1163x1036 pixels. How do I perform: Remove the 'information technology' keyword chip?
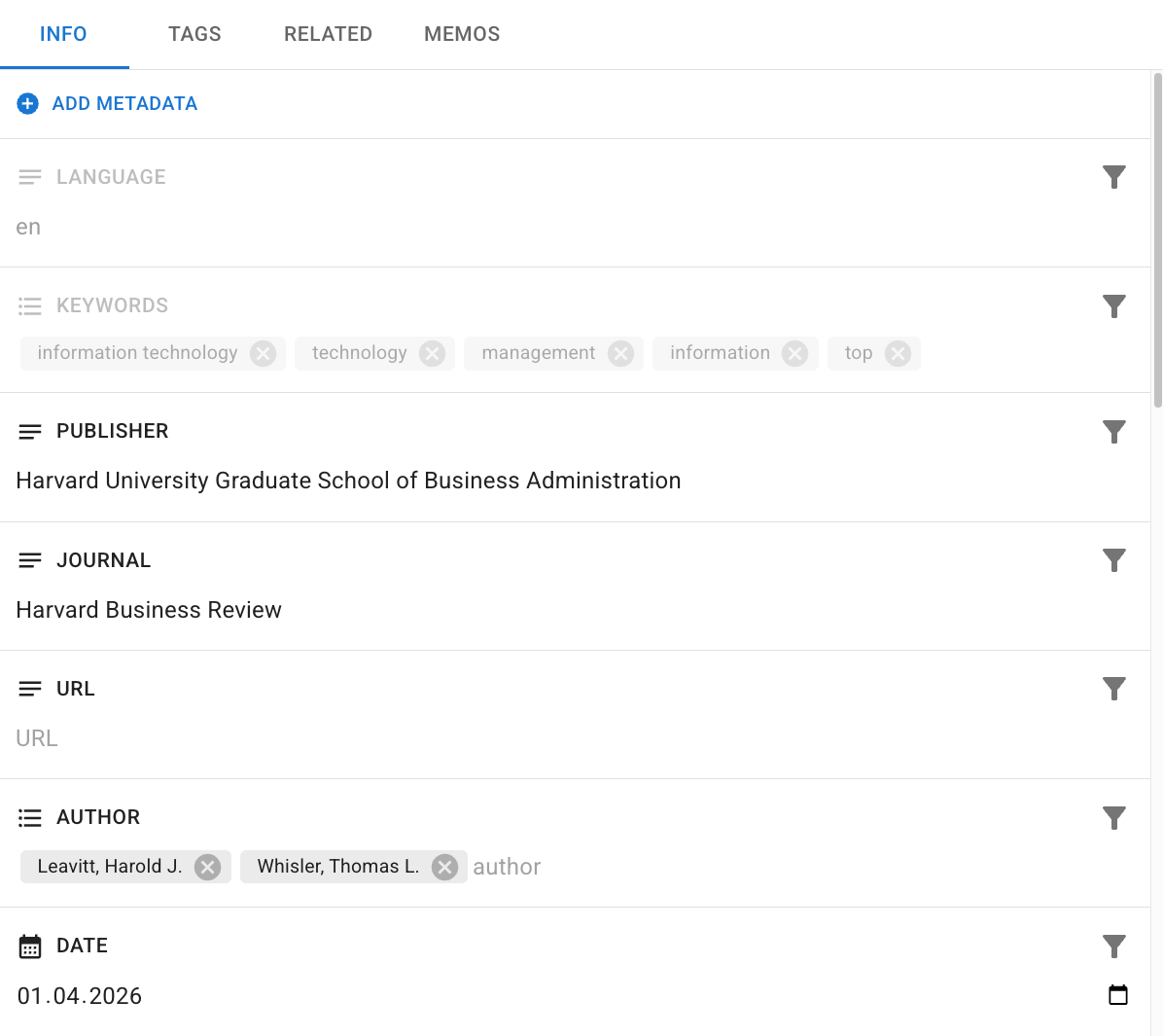point(263,354)
